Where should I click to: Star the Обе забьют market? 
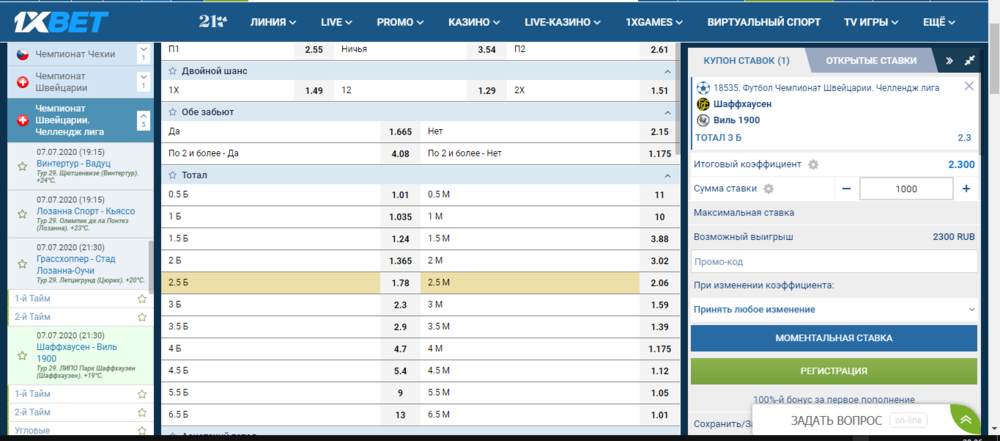(x=172, y=112)
